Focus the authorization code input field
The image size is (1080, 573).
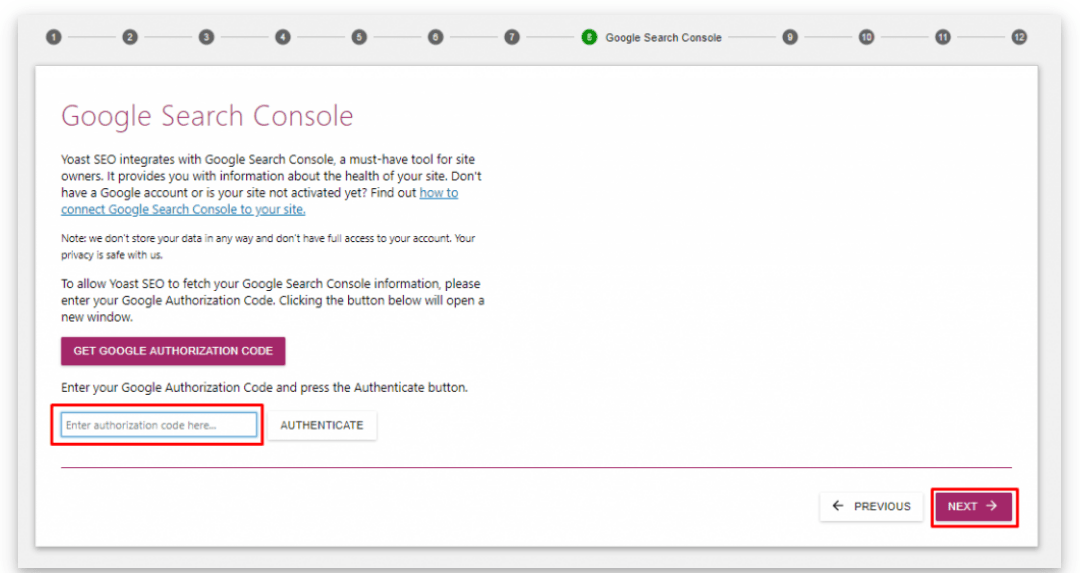click(x=159, y=425)
